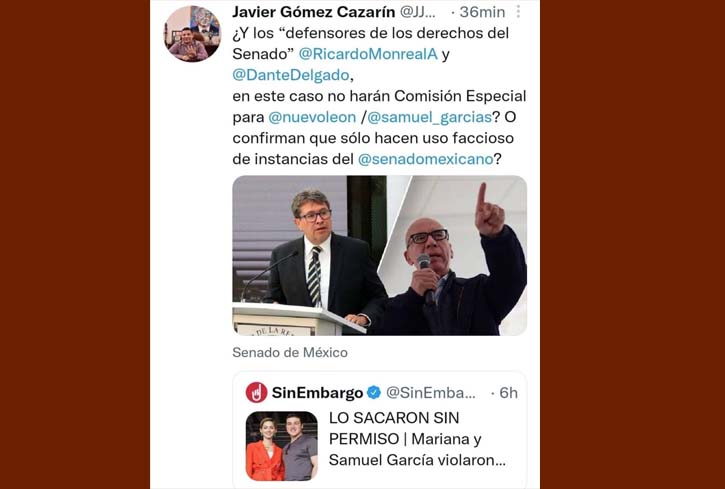Open Javier Gómez Cazarín's profile avatar
The width and height of the screenshot is (725, 489).
click(192, 34)
